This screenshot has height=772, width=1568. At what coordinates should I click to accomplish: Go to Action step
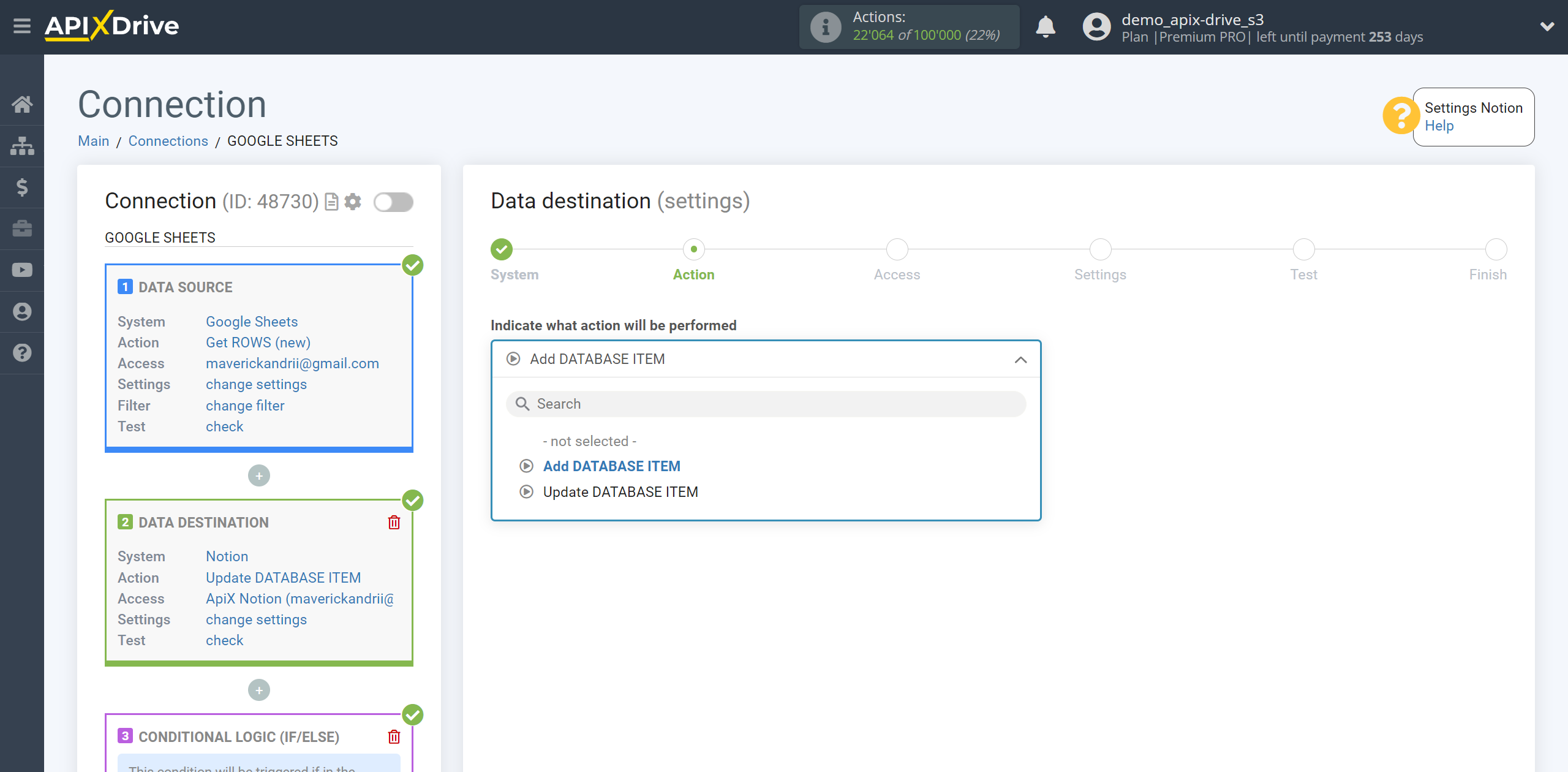click(693, 249)
